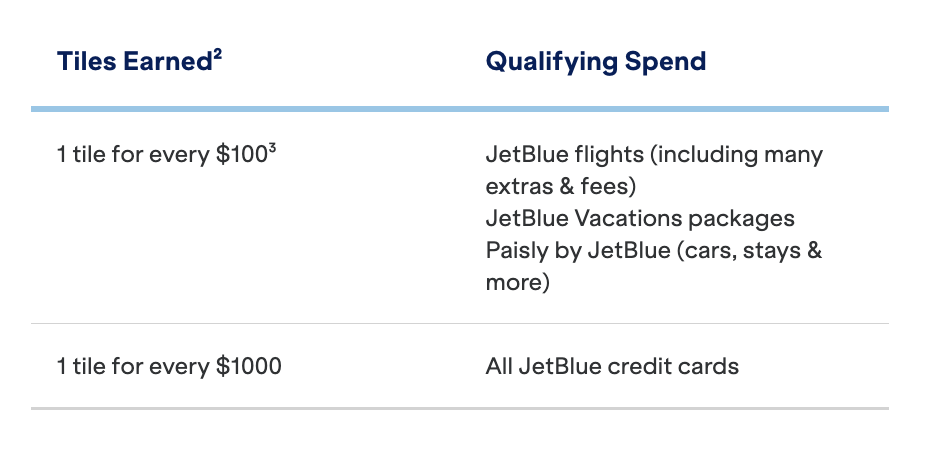Viewport: 928px width, 452px height.
Task: Click "1 tile for every" in second row
Action: [133, 366]
